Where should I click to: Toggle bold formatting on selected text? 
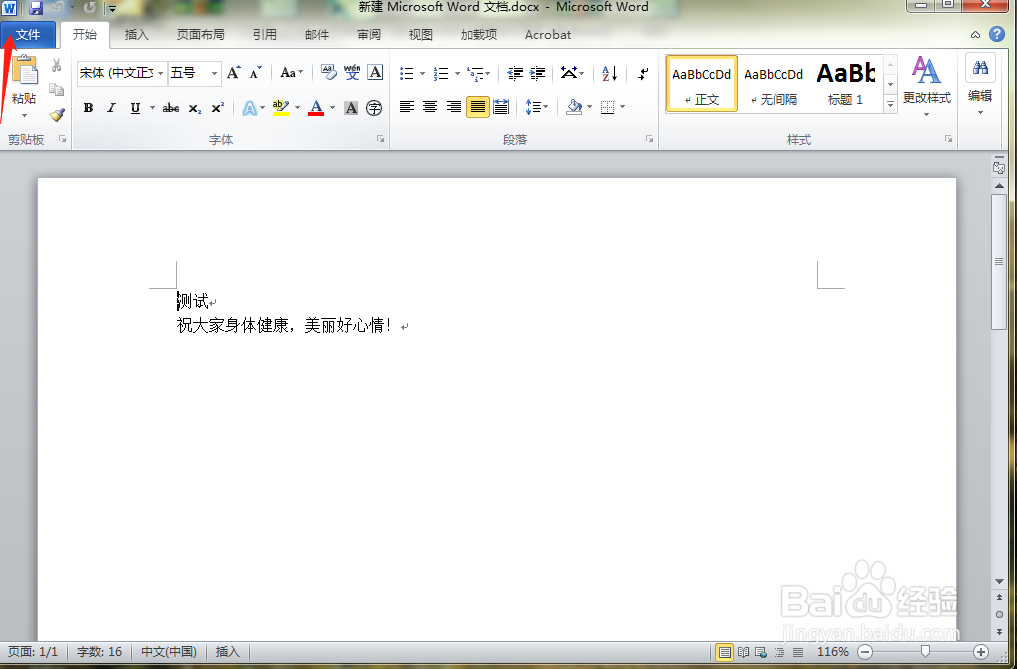coord(88,106)
